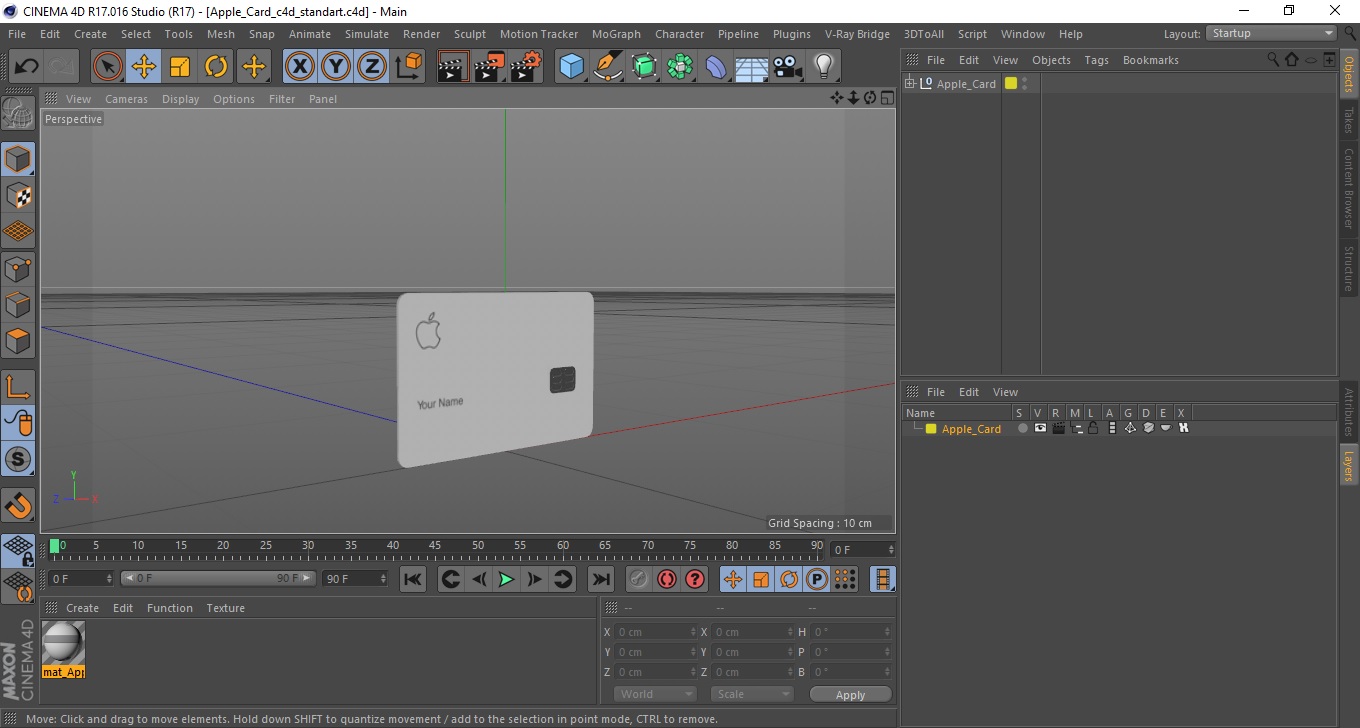Open the Content Browser side tab
The height and width of the screenshot is (728, 1360).
(x=1349, y=188)
